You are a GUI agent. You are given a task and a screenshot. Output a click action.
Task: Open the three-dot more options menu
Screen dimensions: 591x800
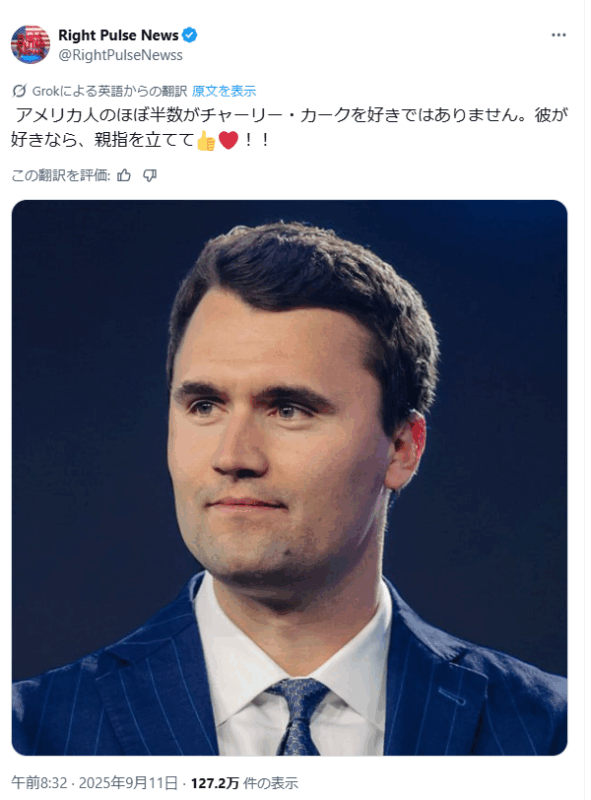click(558, 35)
